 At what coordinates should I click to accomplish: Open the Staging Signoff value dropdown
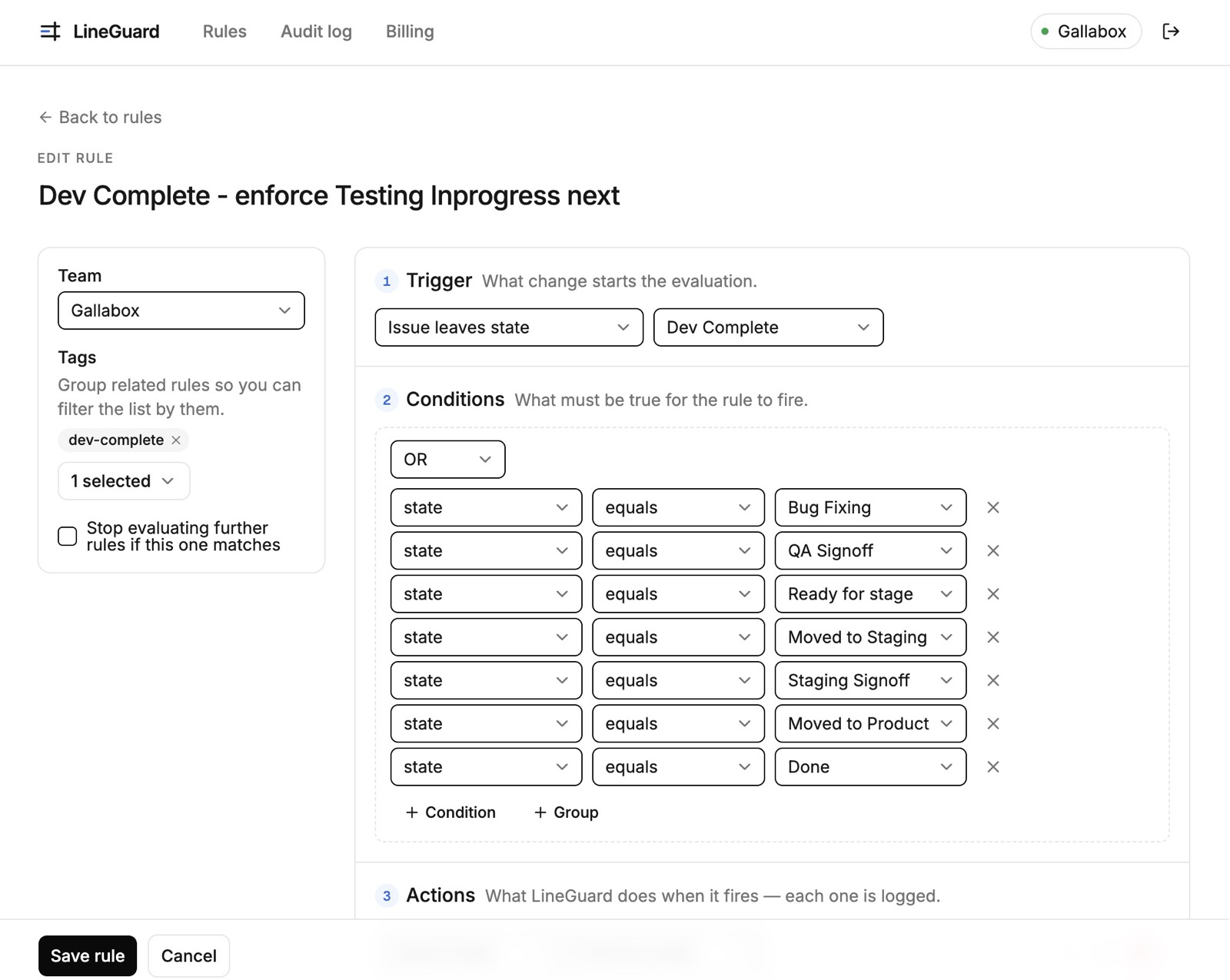[871, 680]
